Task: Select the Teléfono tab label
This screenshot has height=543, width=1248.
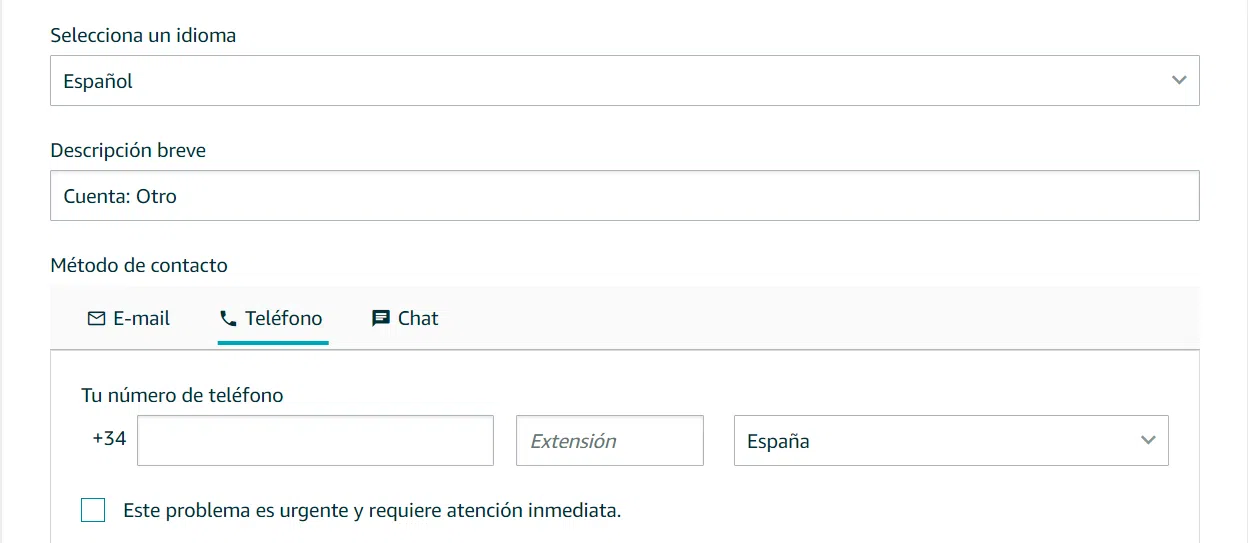Action: point(283,319)
